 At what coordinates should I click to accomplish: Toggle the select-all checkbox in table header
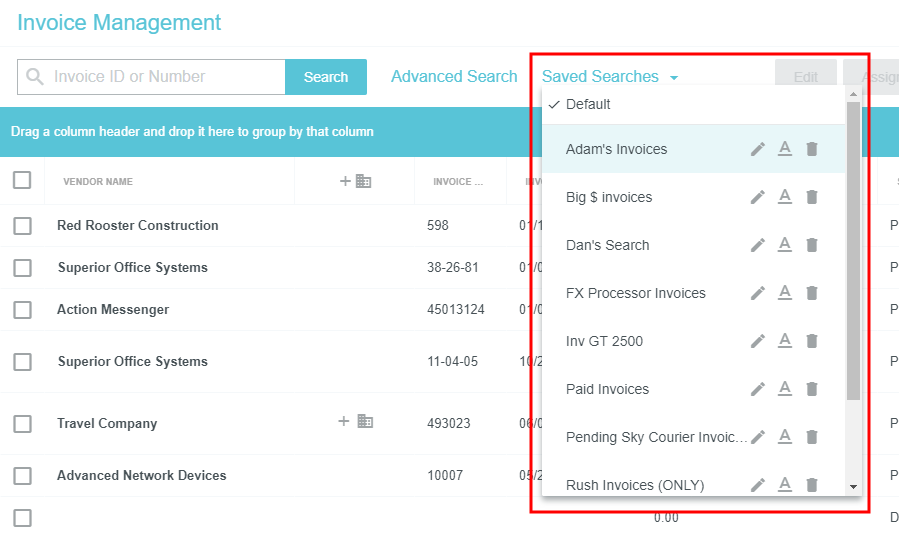(22, 181)
